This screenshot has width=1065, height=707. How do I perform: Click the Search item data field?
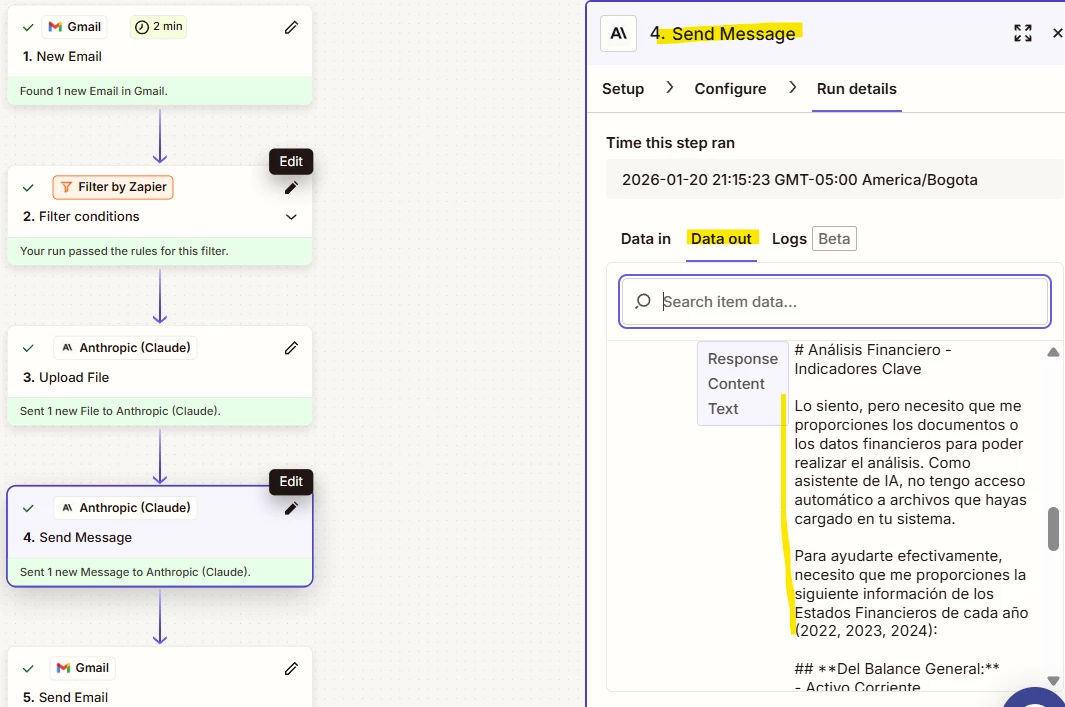(x=835, y=302)
